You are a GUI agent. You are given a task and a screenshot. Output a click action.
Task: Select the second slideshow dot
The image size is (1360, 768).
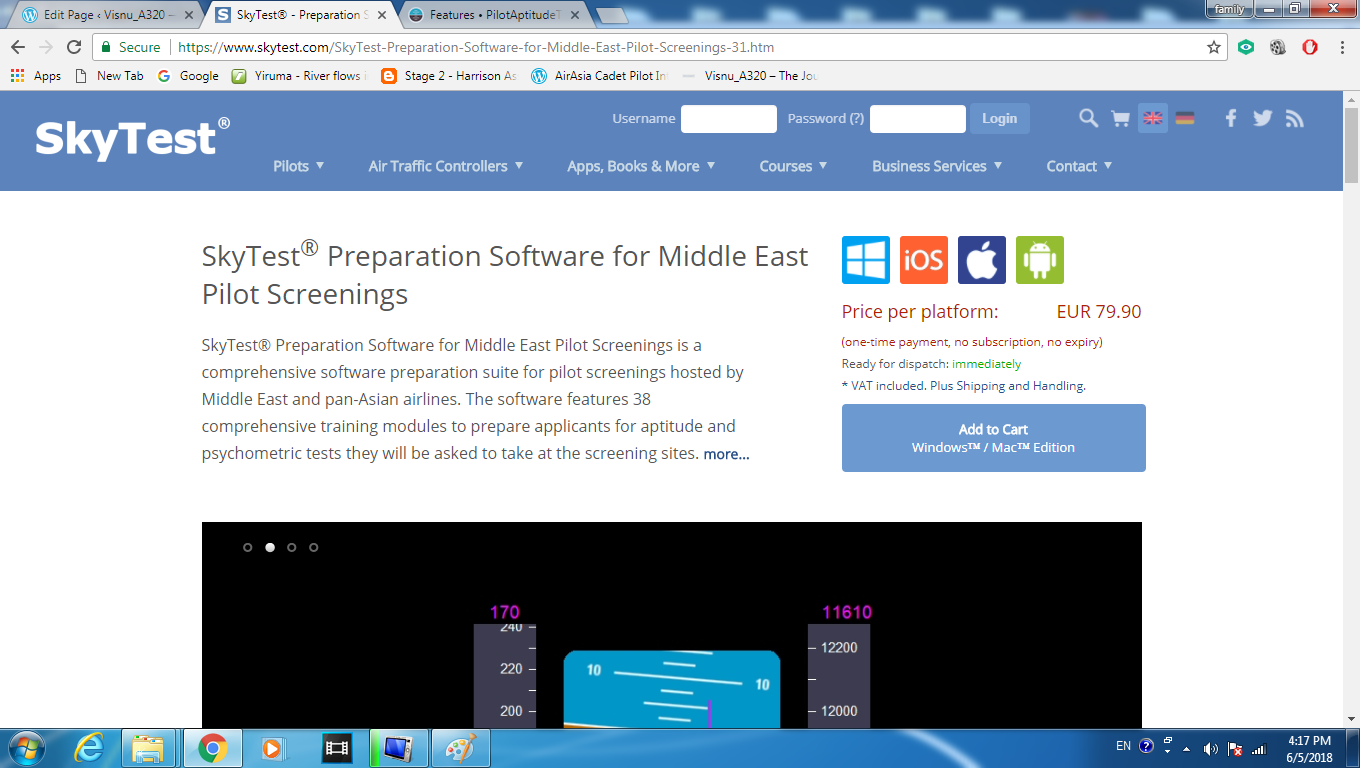pos(270,547)
